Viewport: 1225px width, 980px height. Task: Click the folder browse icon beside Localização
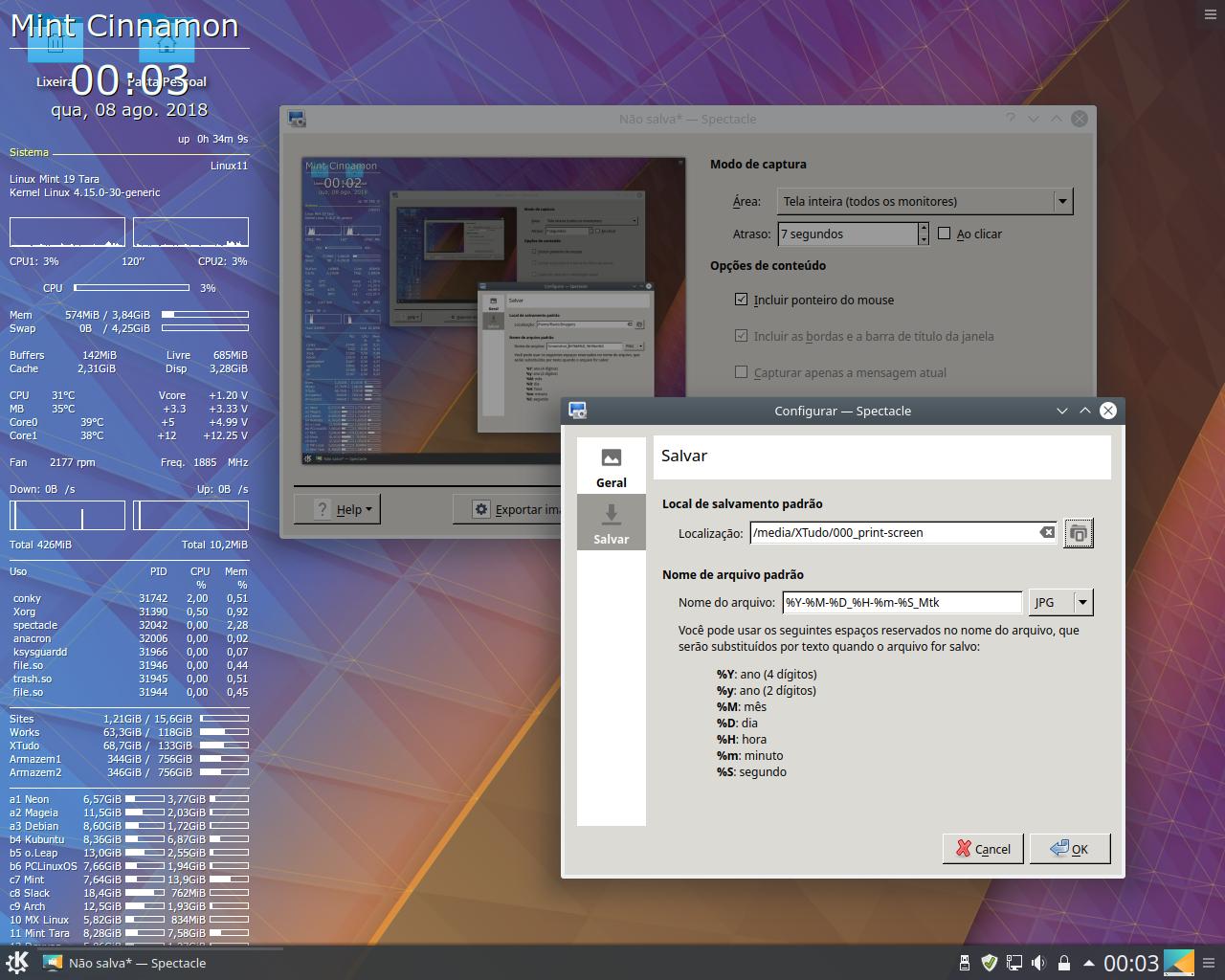pos(1078,533)
